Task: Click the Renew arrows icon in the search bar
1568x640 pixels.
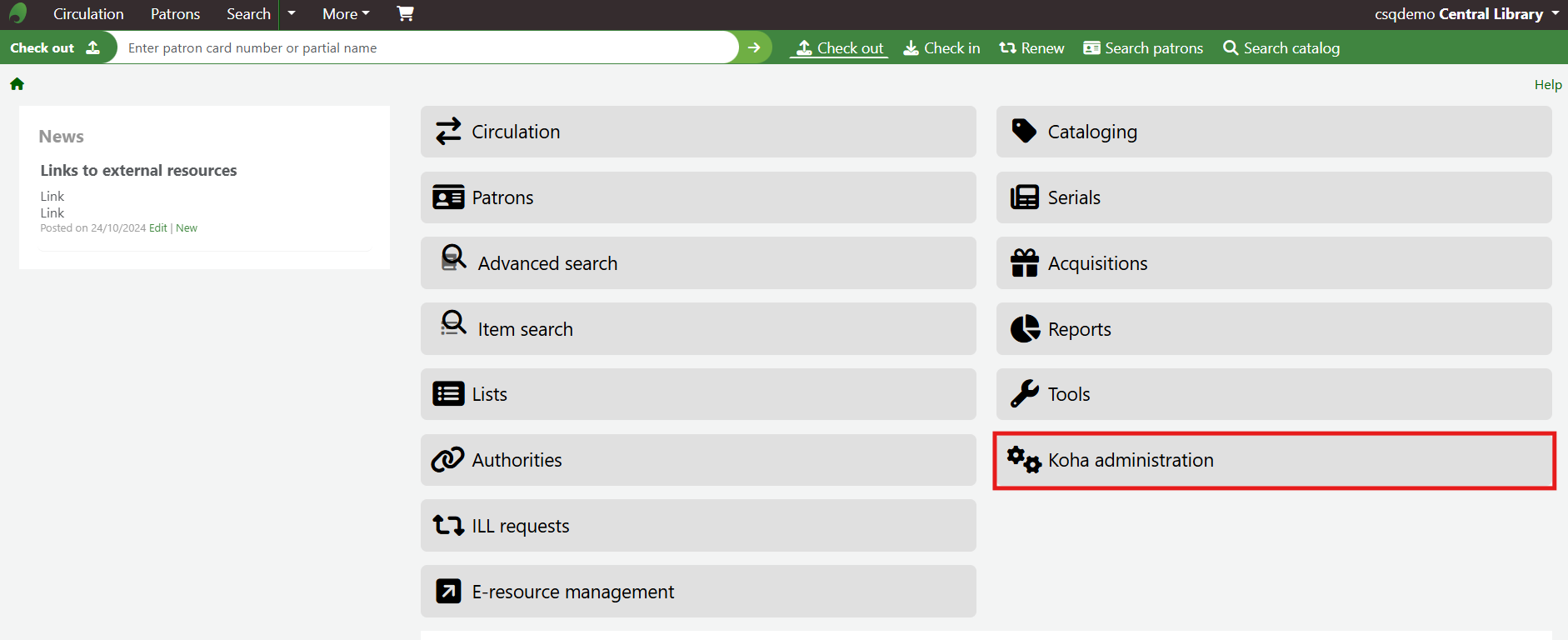Action: (x=1007, y=48)
